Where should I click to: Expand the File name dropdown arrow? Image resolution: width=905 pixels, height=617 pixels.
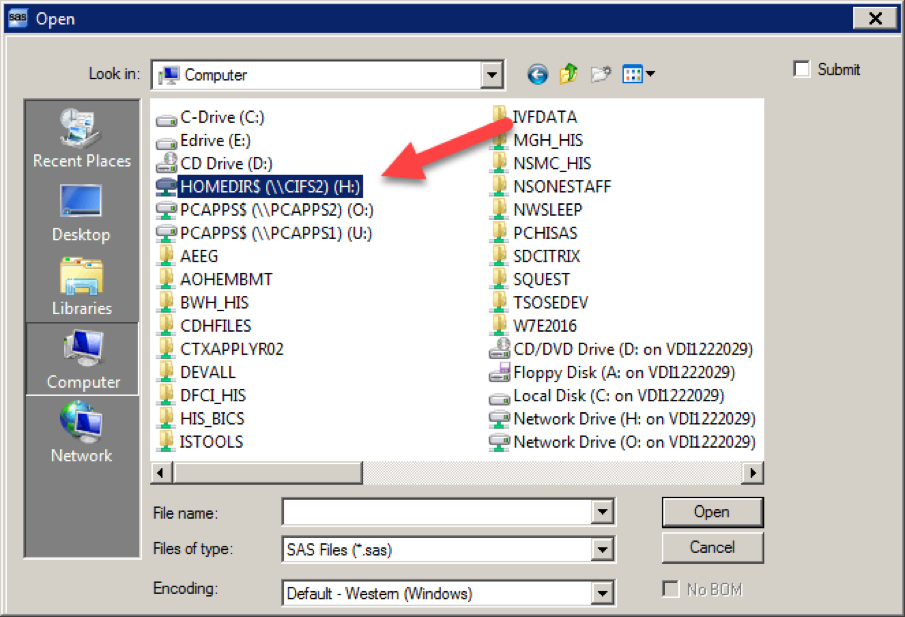pos(602,512)
